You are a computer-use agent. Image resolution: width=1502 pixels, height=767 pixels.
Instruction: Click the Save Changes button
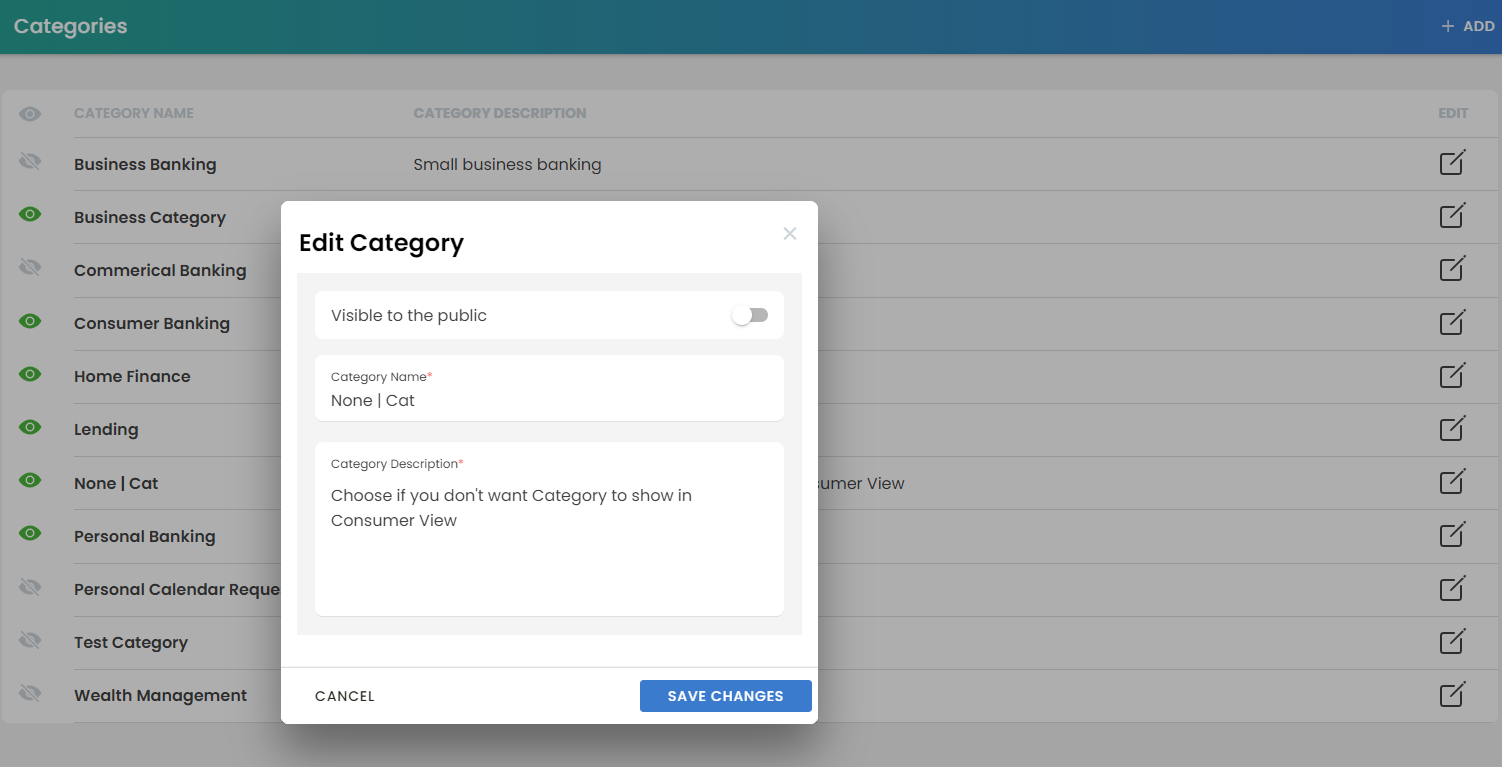(x=725, y=696)
